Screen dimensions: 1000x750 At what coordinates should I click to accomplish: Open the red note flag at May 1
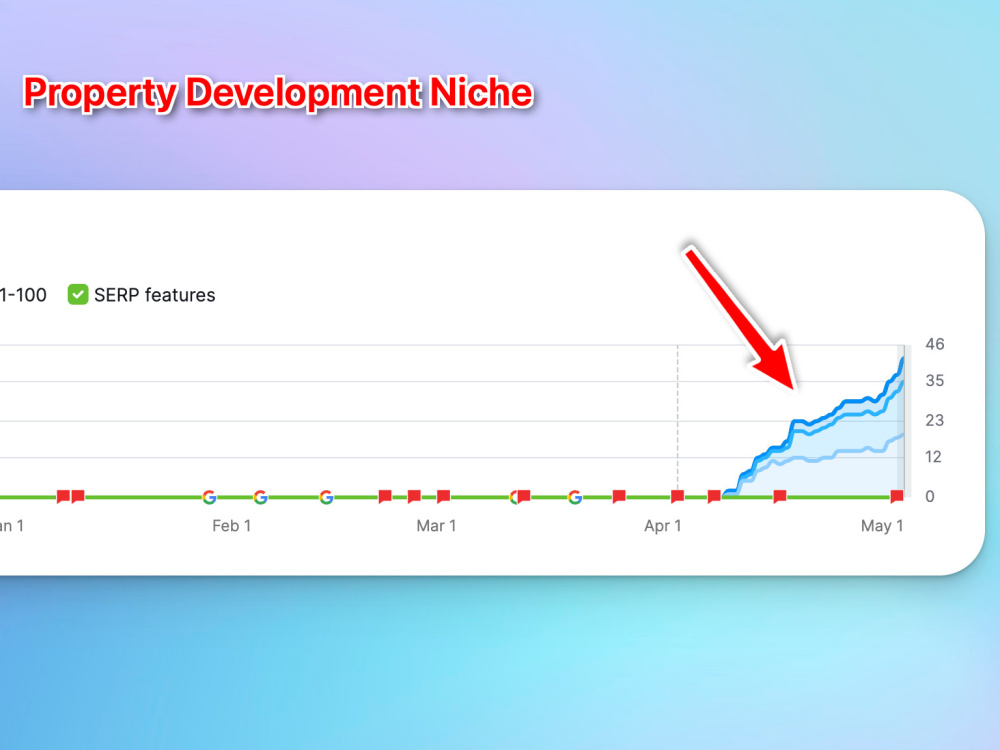[x=897, y=496]
